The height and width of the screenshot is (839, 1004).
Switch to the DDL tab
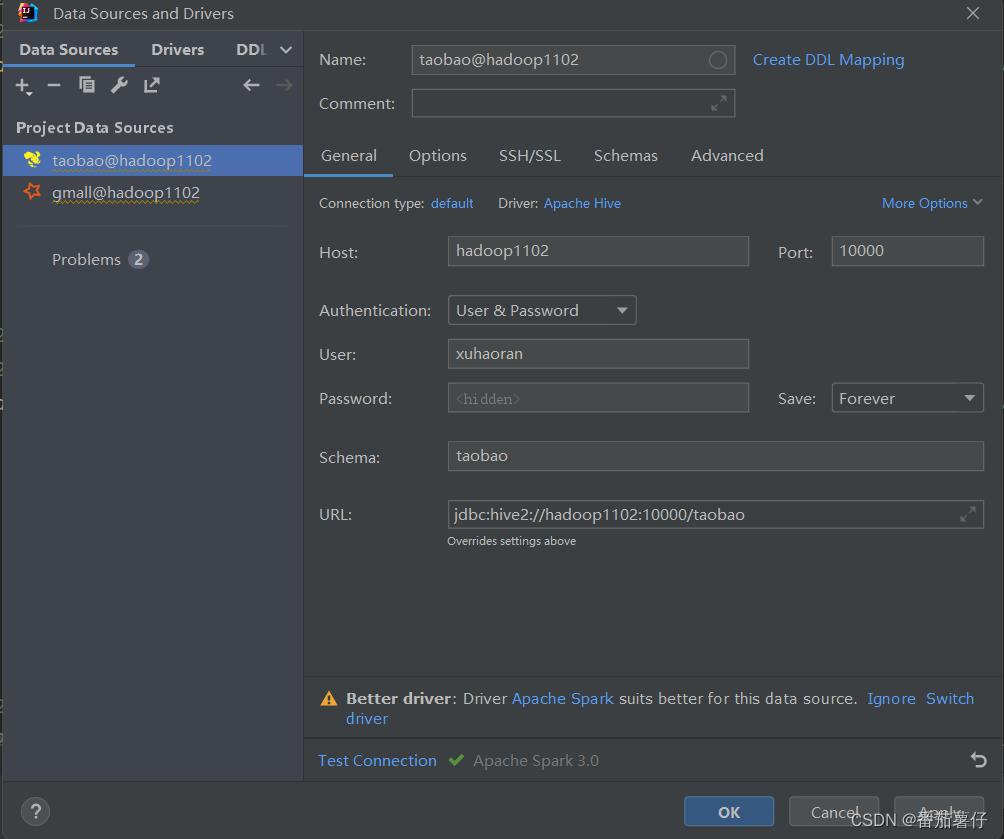[251, 50]
